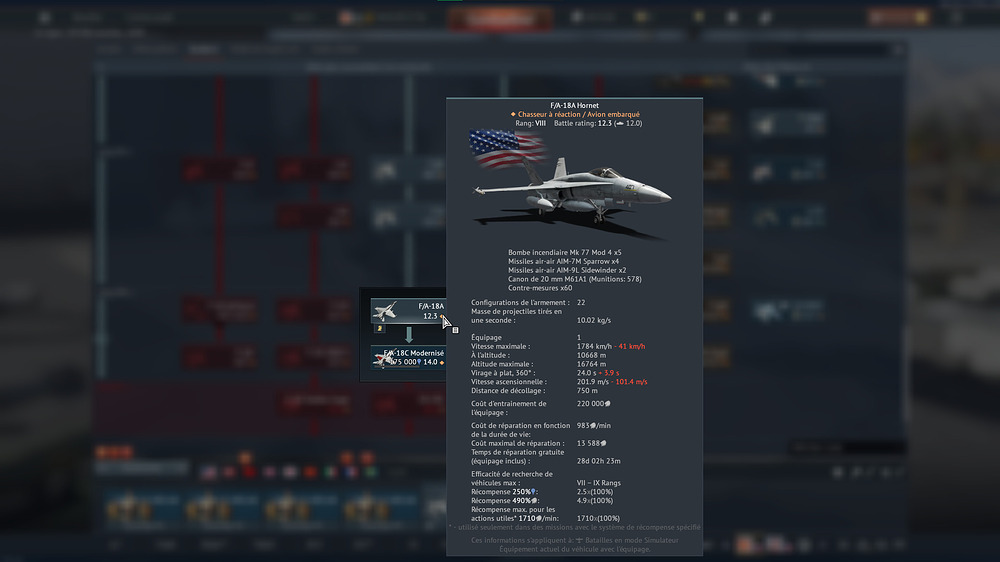Screen dimensions: 1000x562
Task: Click the yellow badge on the F/A-18A card
Action: (x=379, y=326)
